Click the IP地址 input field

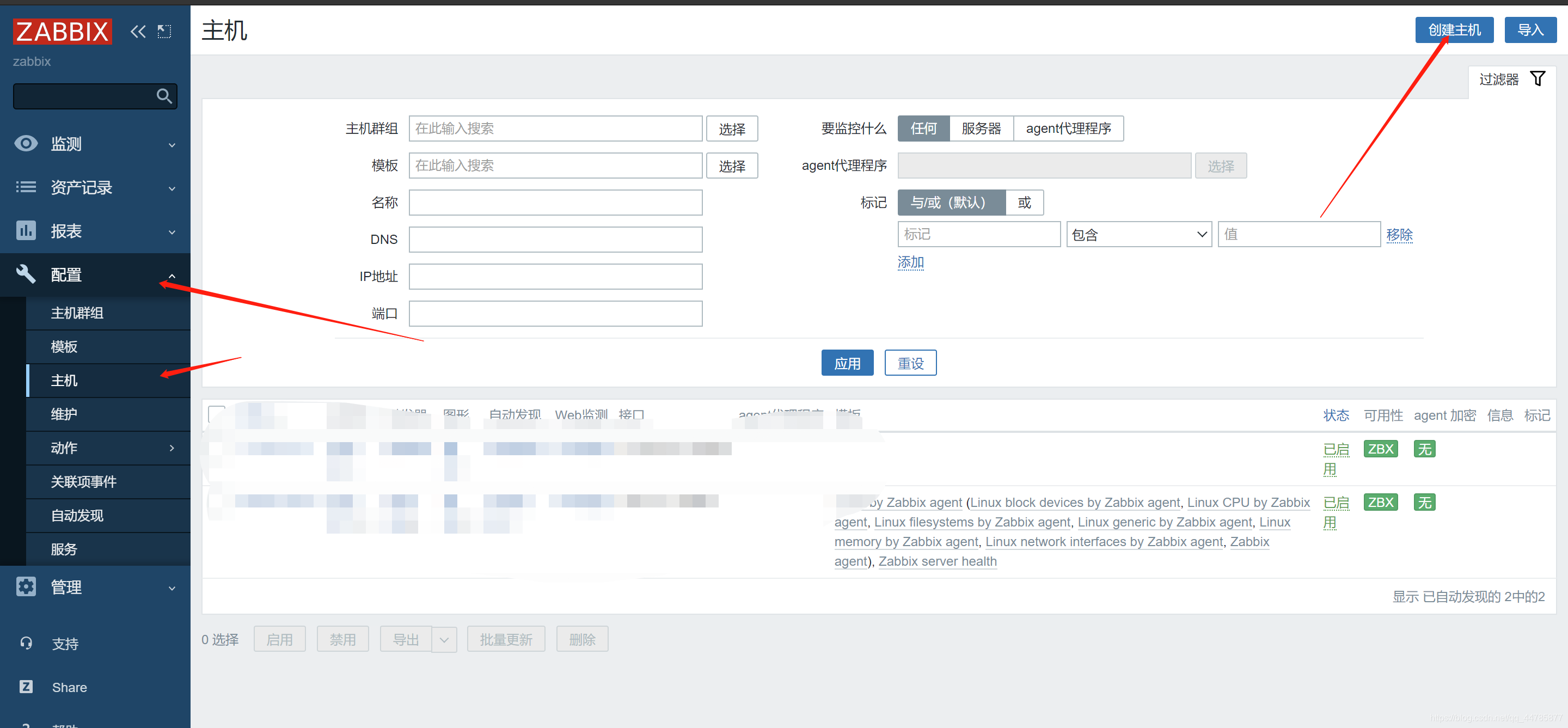(x=555, y=277)
